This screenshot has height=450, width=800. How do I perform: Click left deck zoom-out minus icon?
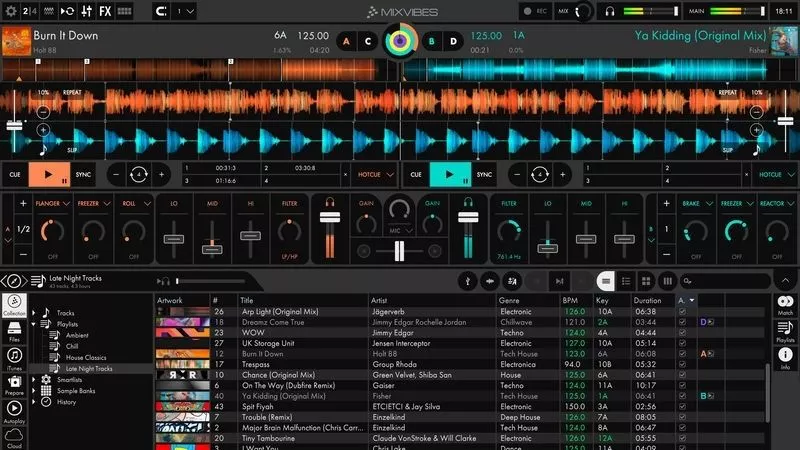(43, 112)
